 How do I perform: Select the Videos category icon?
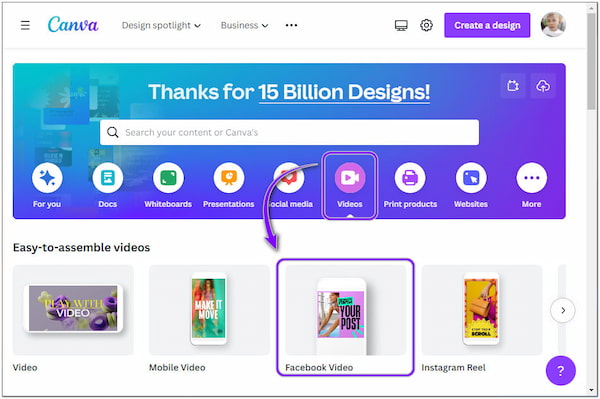(350, 178)
